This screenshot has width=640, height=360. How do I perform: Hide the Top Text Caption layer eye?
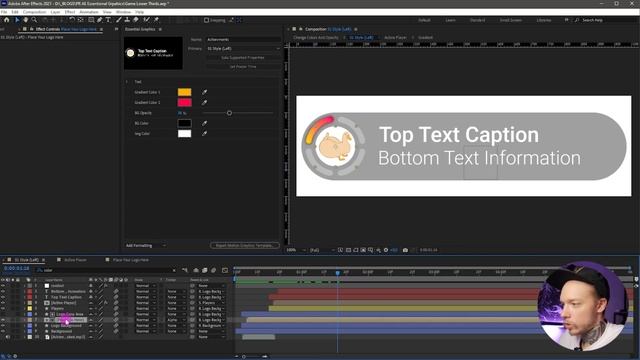pyautogui.click(x=3, y=297)
